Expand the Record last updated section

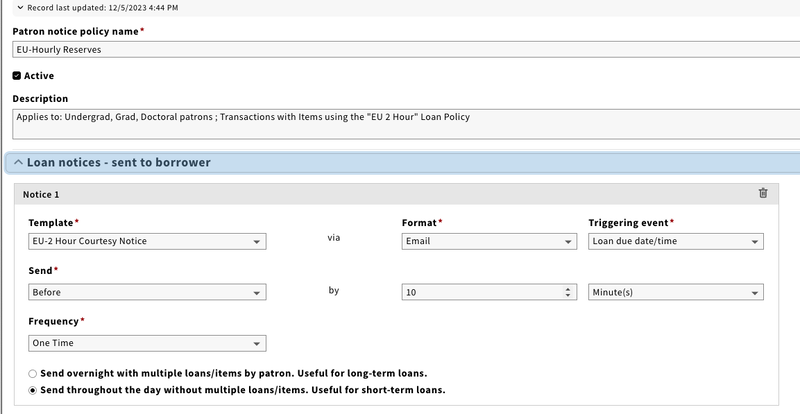(19, 7)
